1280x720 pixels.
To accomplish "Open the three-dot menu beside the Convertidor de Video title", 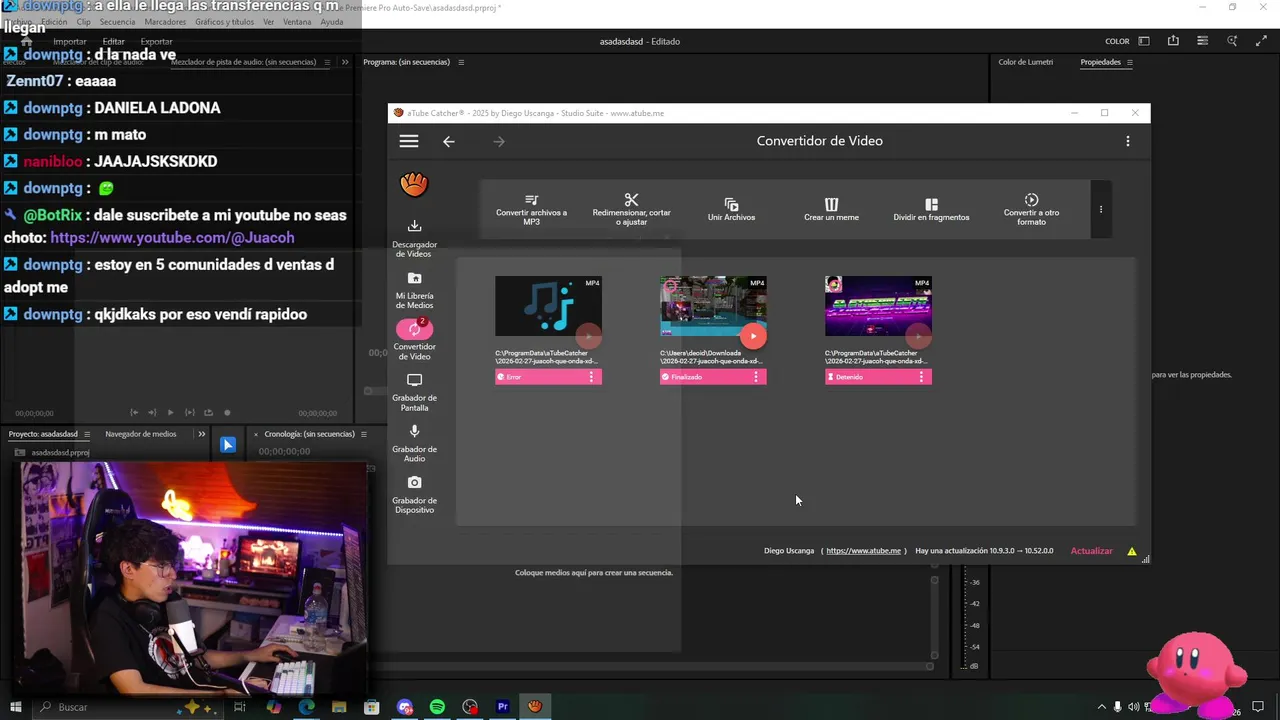I will coord(1127,141).
